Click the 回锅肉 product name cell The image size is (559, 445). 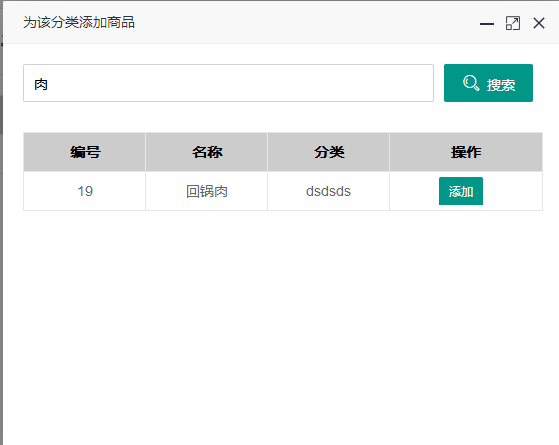click(x=206, y=191)
